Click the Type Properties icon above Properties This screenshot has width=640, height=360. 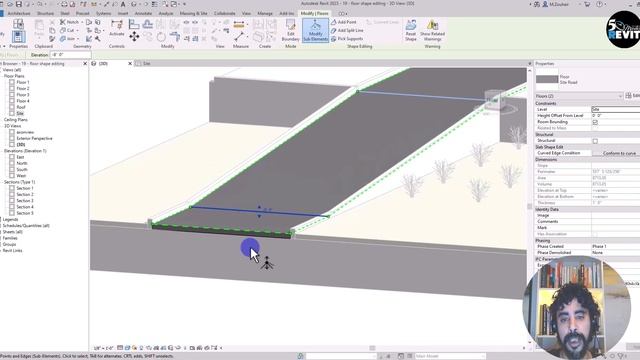[18, 24]
